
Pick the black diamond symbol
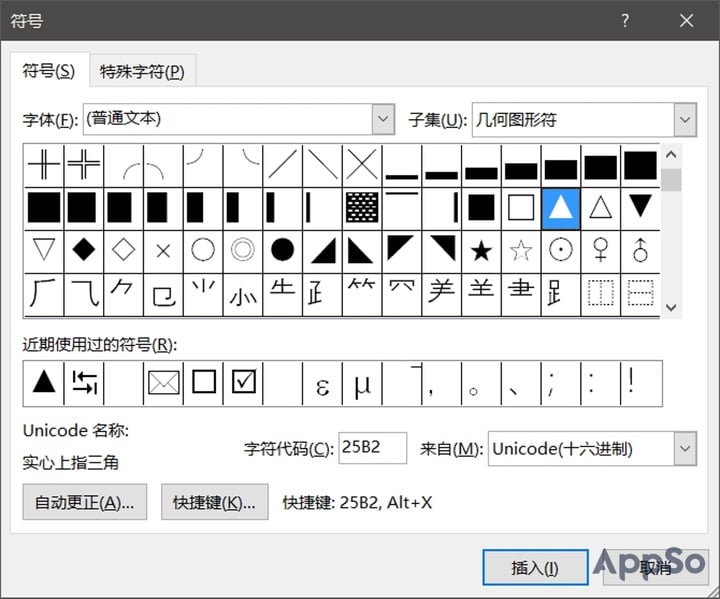tap(83, 249)
